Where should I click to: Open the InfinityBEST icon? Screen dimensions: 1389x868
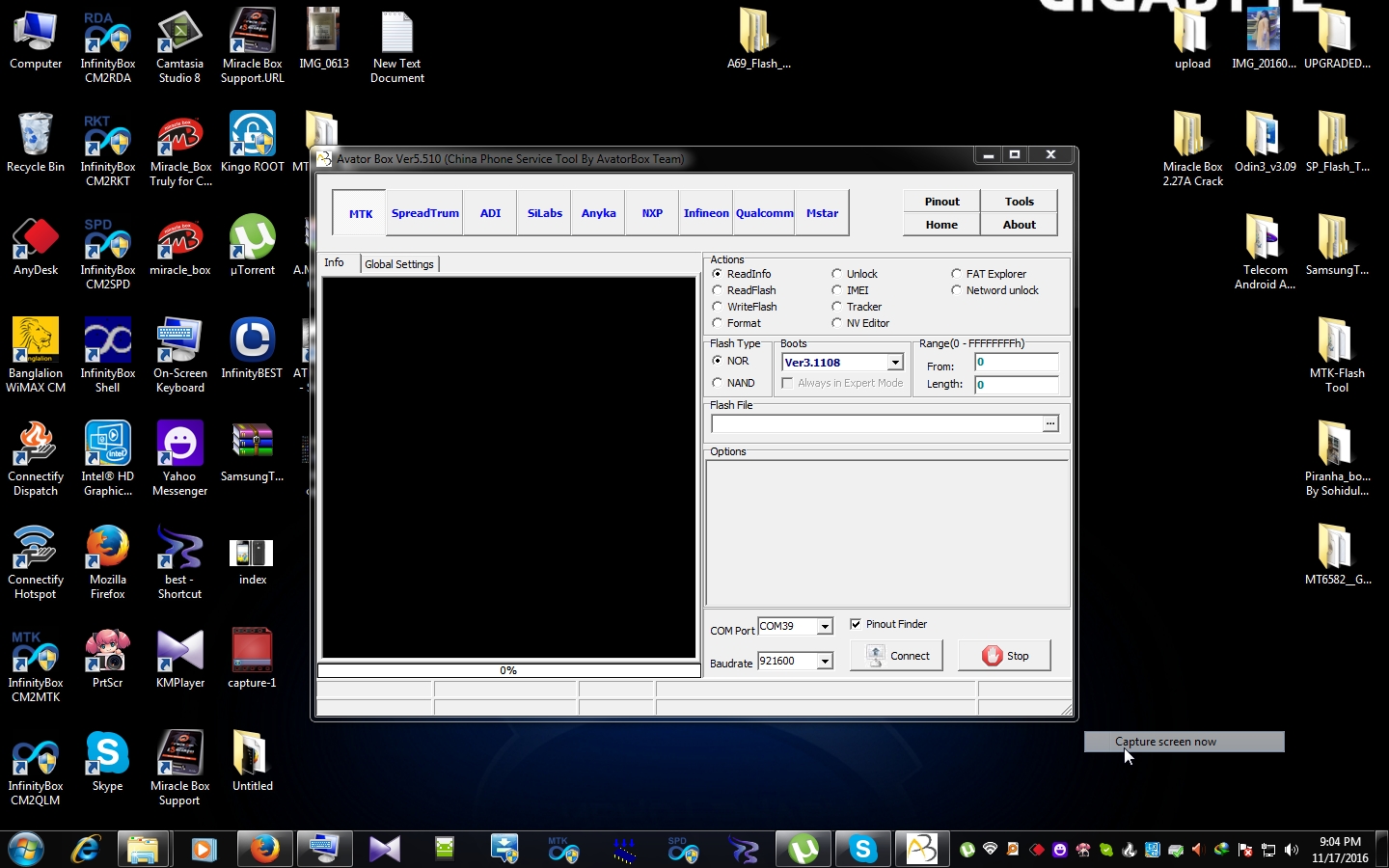tap(253, 349)
